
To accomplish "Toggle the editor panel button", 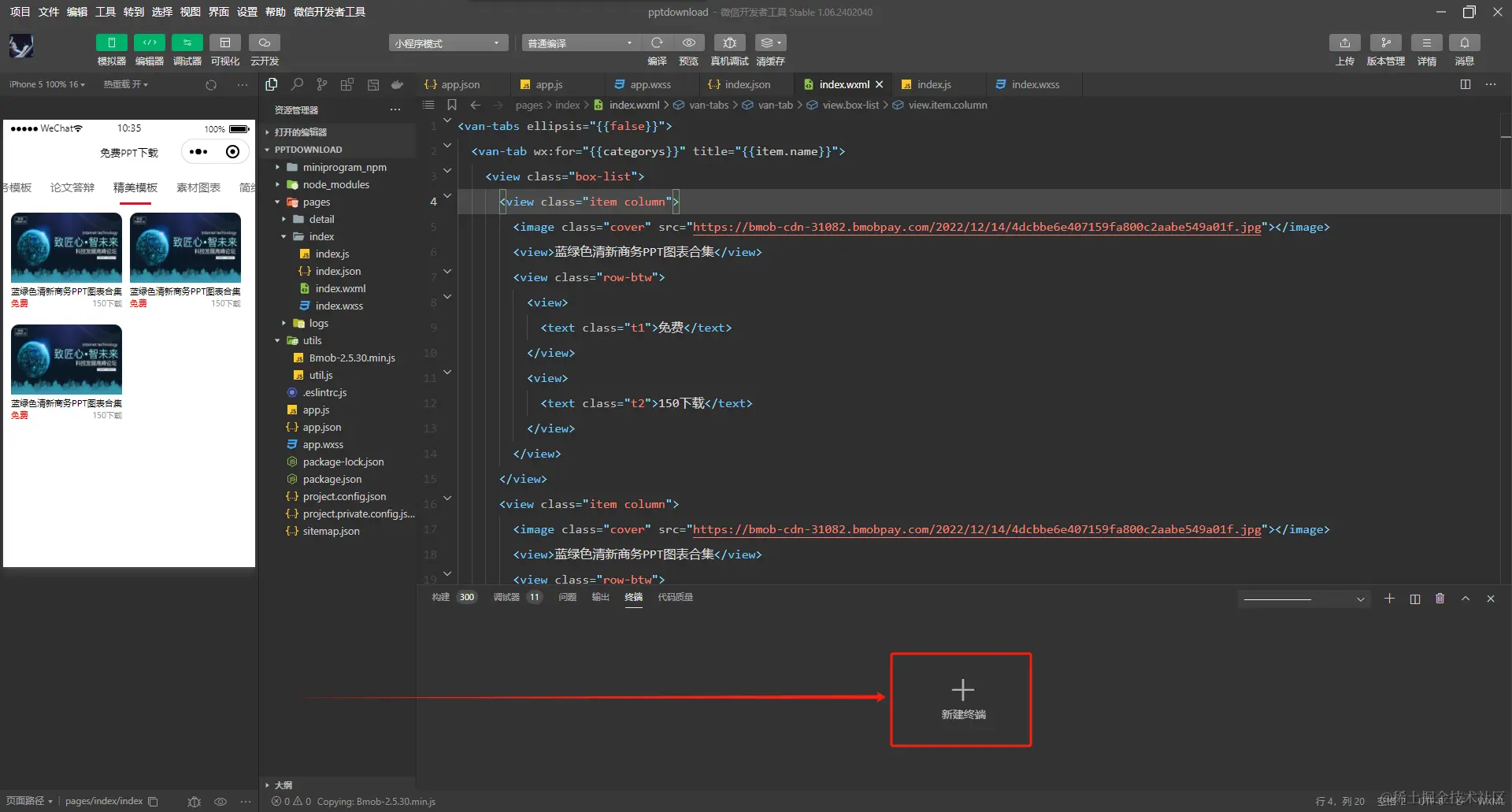I will coord(149,43).
